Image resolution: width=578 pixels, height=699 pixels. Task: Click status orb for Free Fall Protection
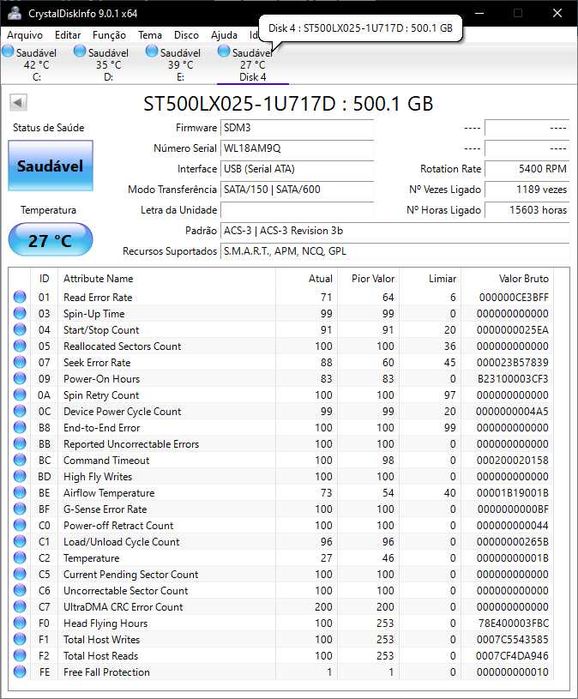pos(20,671)
